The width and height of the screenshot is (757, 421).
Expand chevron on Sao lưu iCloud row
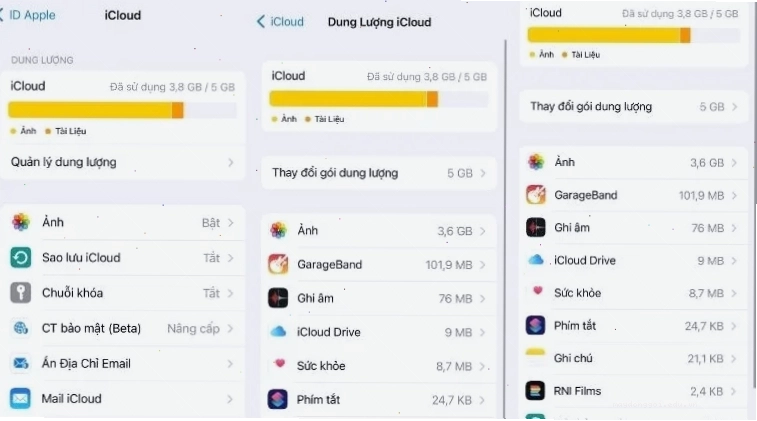tap(231, 258)
